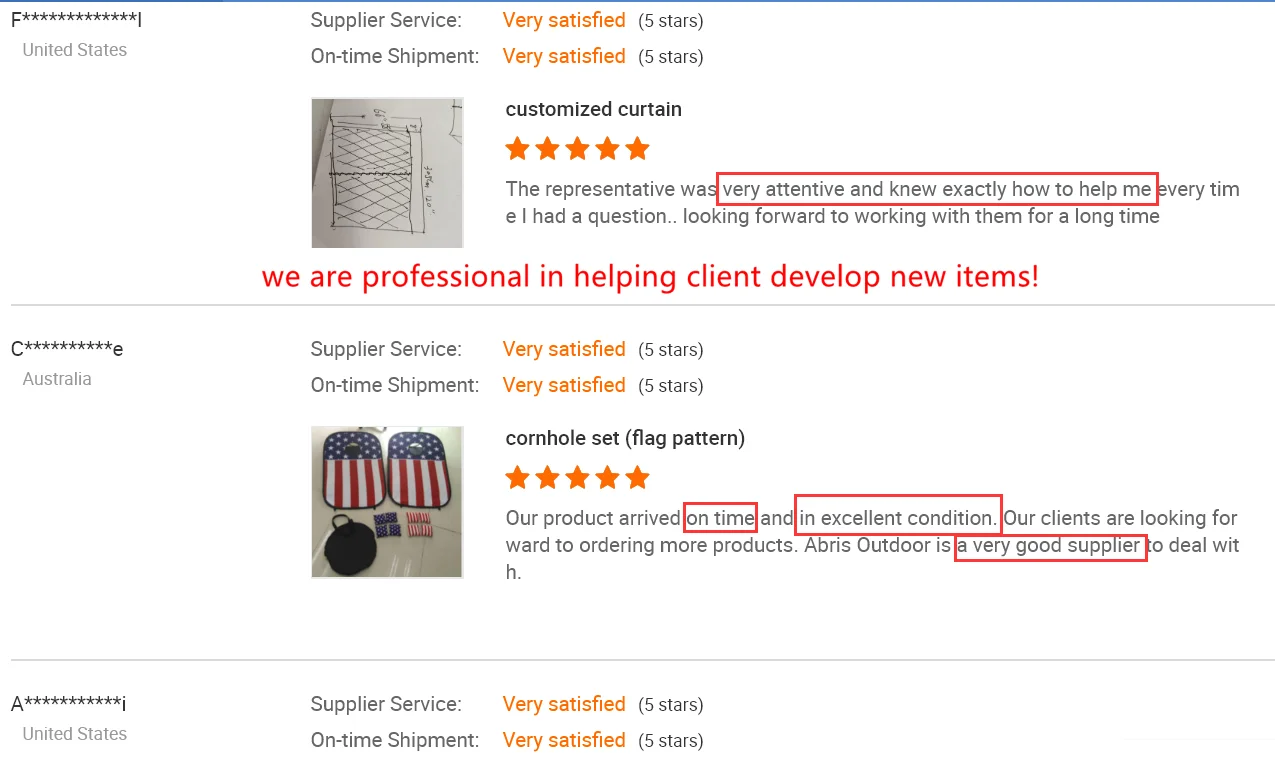Click the first star of customized curtain rating
Screen dimensions: 1275x761
pos(517,149)
